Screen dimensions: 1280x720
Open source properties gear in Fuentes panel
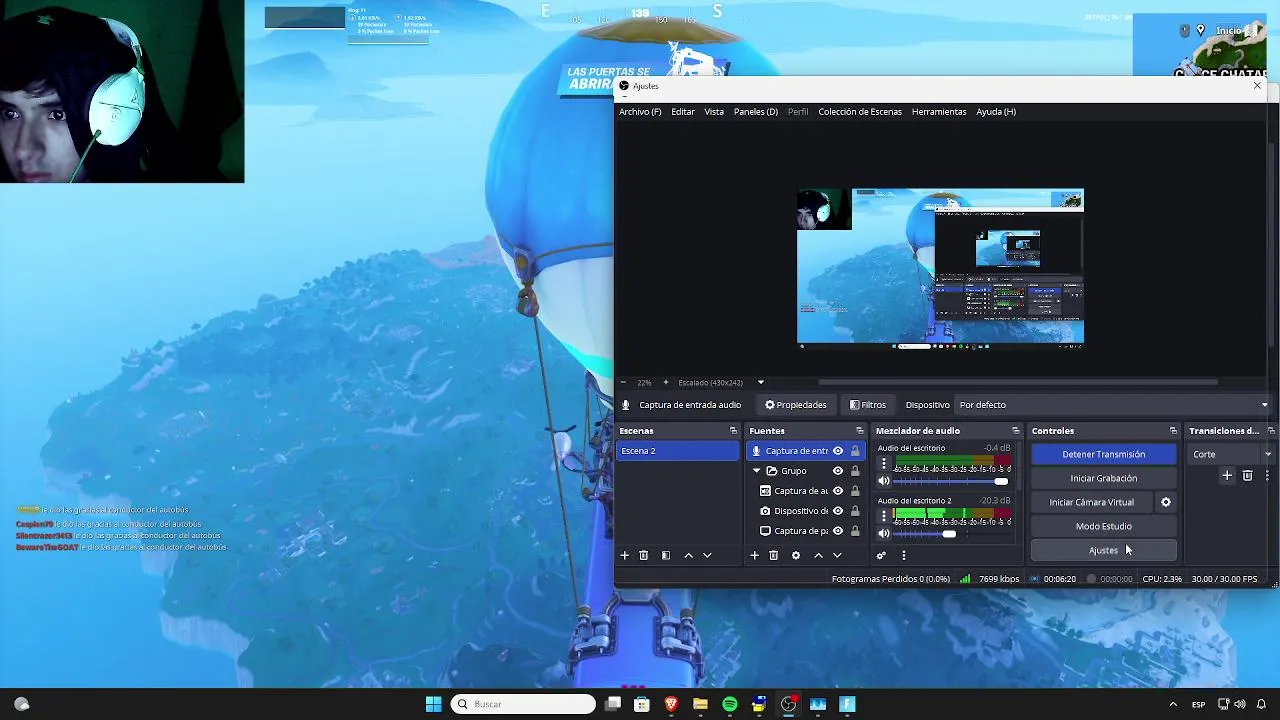tap(795, 555)
